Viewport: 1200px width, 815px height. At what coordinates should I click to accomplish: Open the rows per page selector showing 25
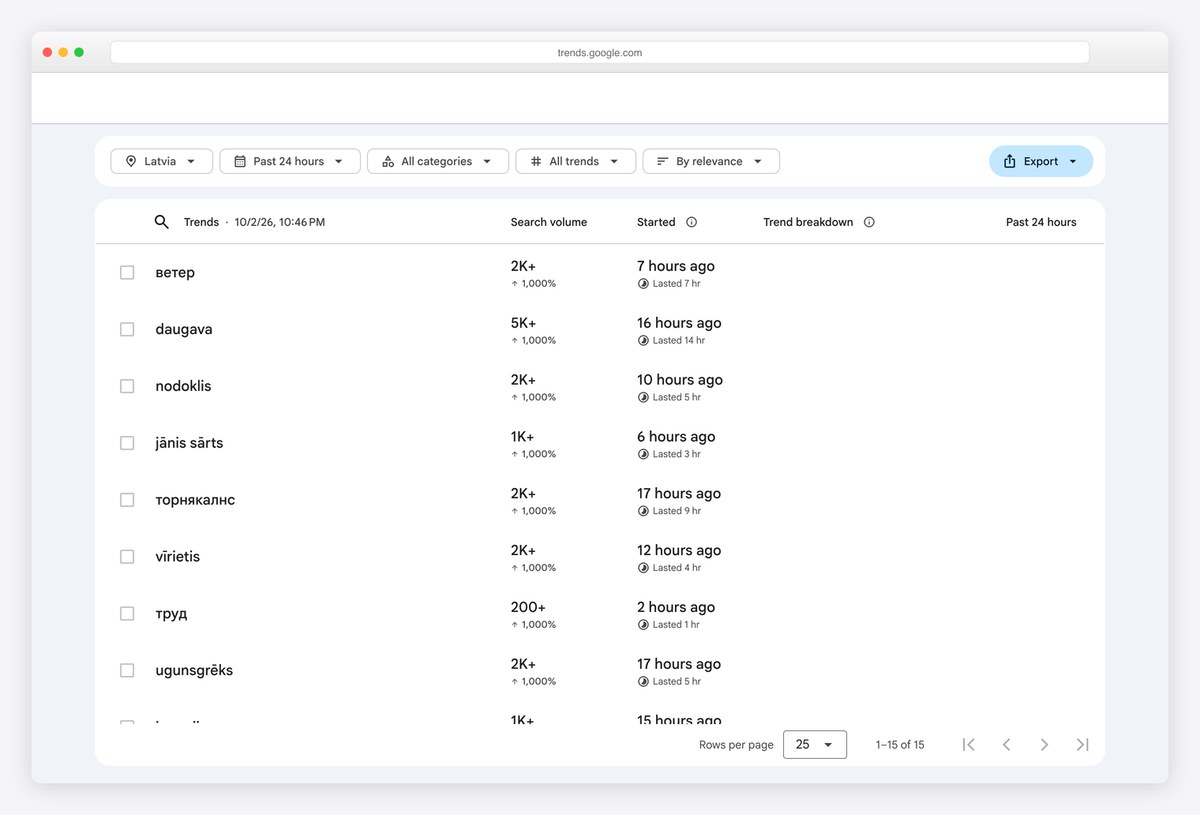(x=815, y=744)
